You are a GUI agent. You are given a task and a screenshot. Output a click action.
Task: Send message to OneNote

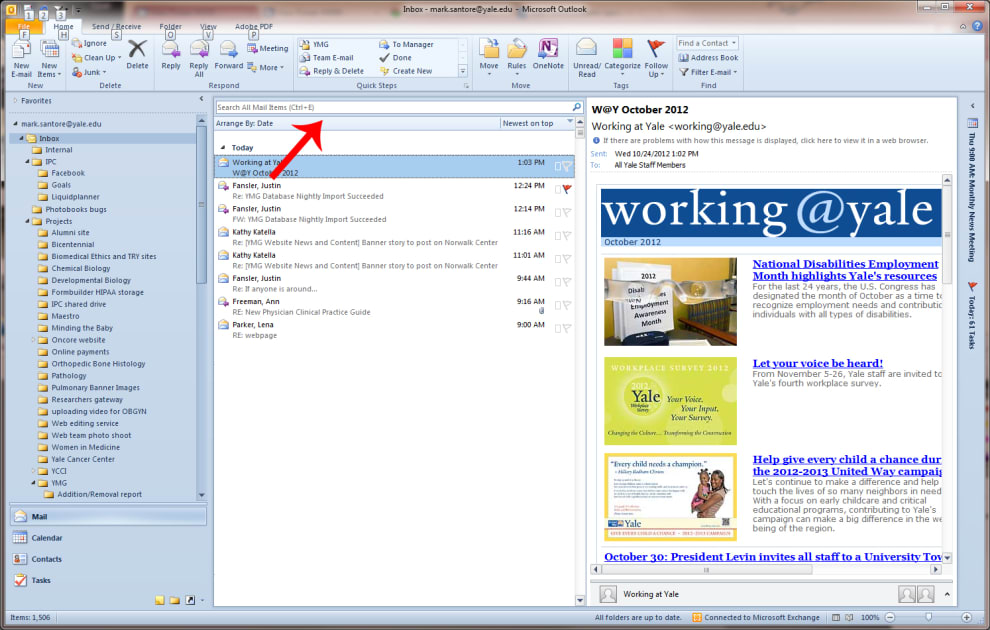[548, 55]
